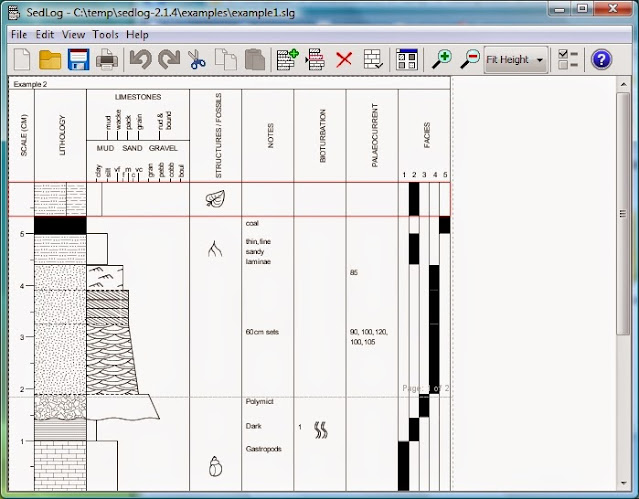Click the 'thin, fine sandy laminae' note
The image size is (639, 499).
258,252
